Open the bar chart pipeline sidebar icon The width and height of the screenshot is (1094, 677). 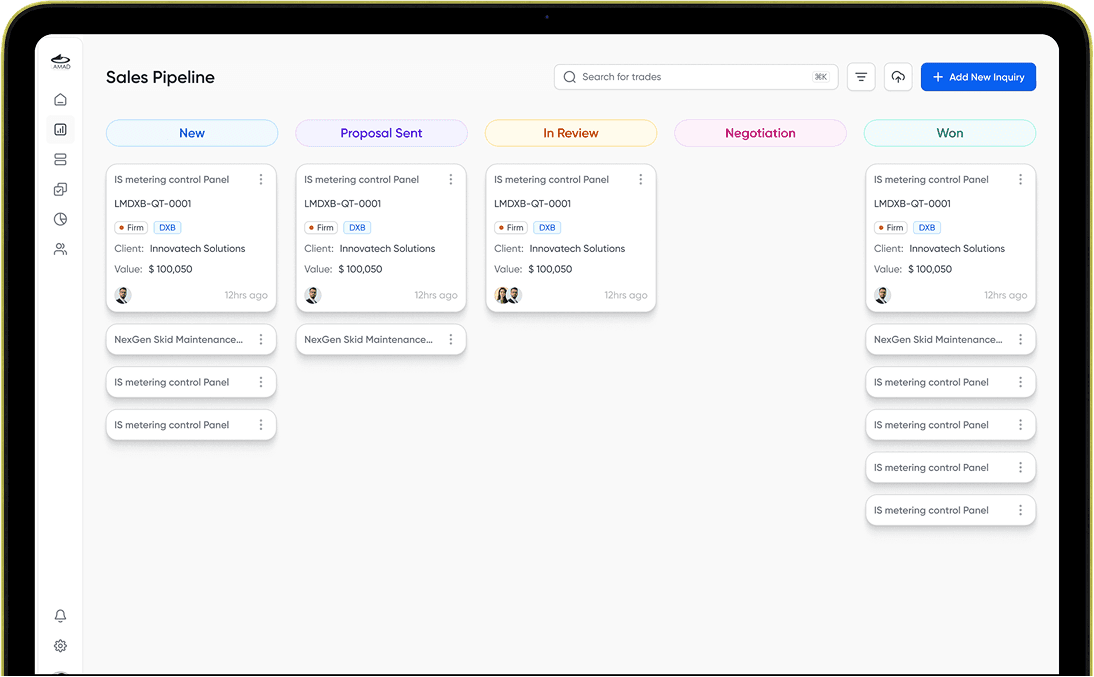[x=61, y=129]
